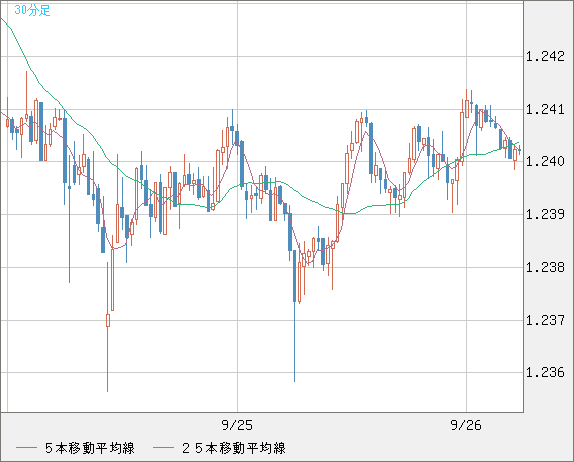
Task: Click the 1.236 price axis label
Action: [x=545, y=372]
